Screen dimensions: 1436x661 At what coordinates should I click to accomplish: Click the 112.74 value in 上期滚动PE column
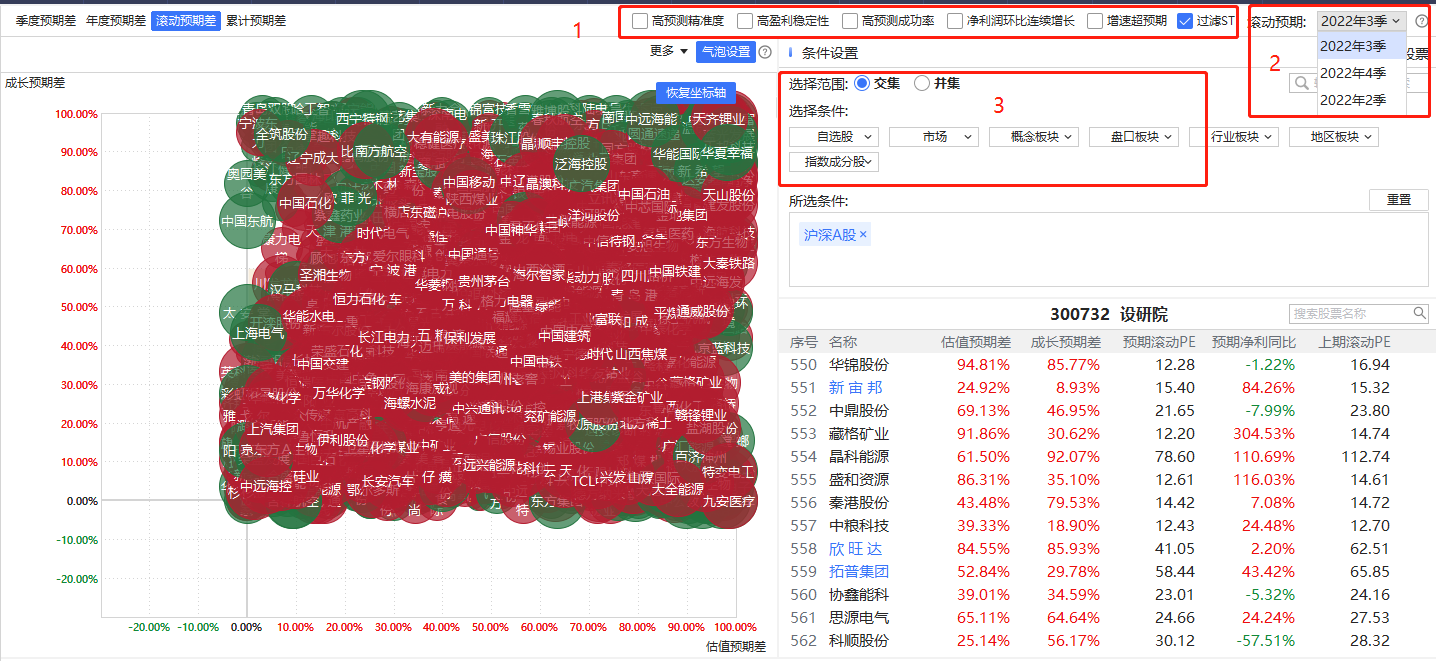[x=1364, y=457]
